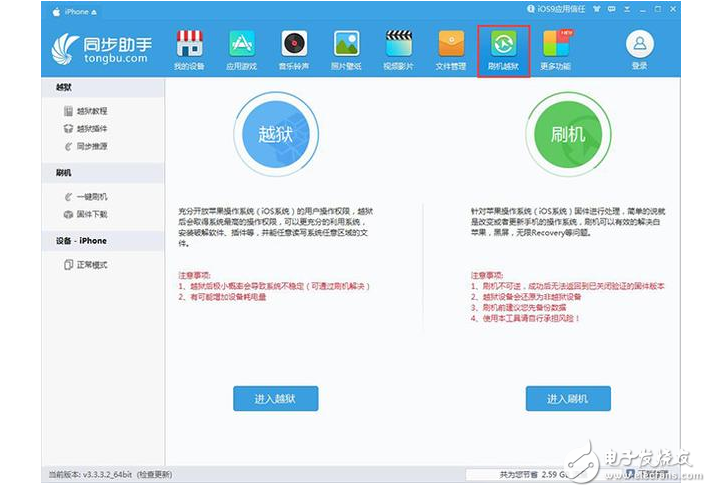Screen dimensions: 711x492
Task: Open 固件下载 firmware download in sidebar
Action: tap(86, 214)
